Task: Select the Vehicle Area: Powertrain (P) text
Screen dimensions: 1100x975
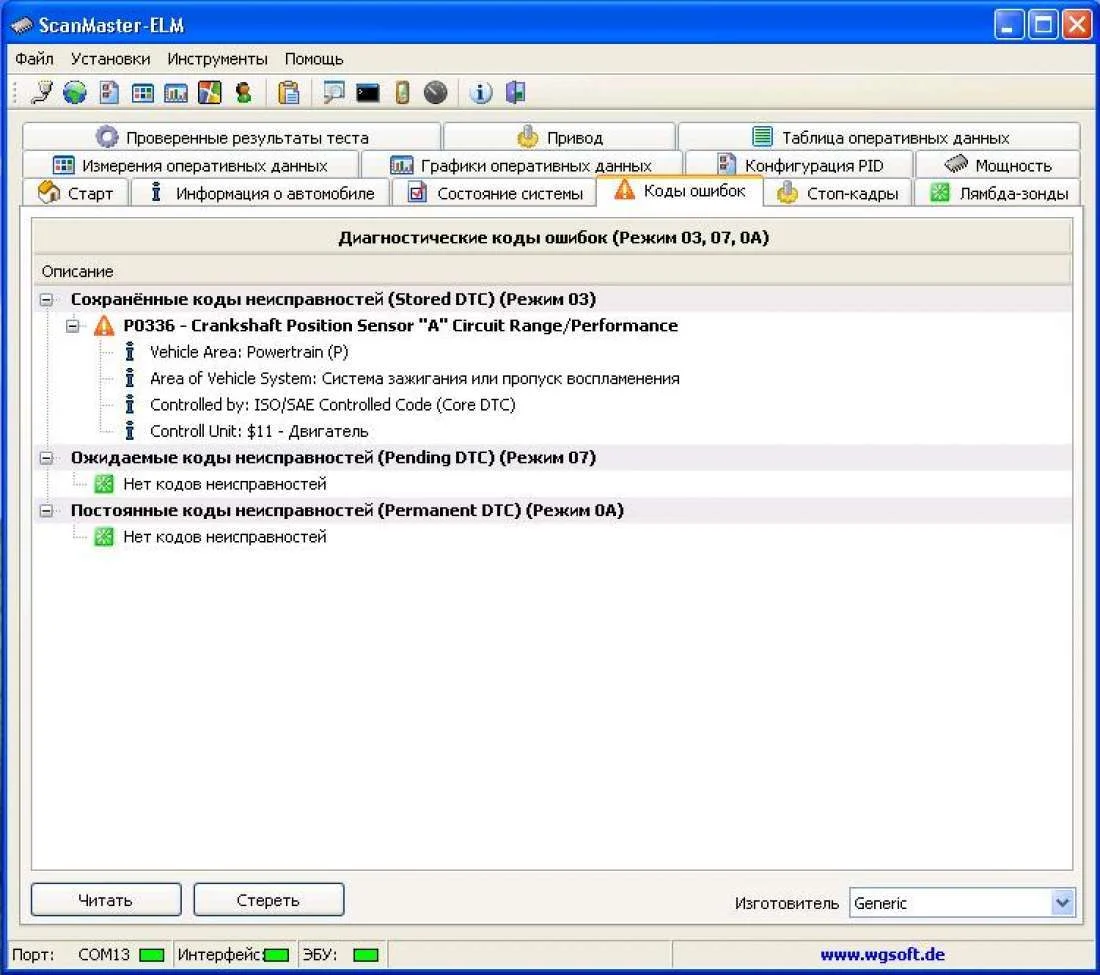Action: coord(249,351)
